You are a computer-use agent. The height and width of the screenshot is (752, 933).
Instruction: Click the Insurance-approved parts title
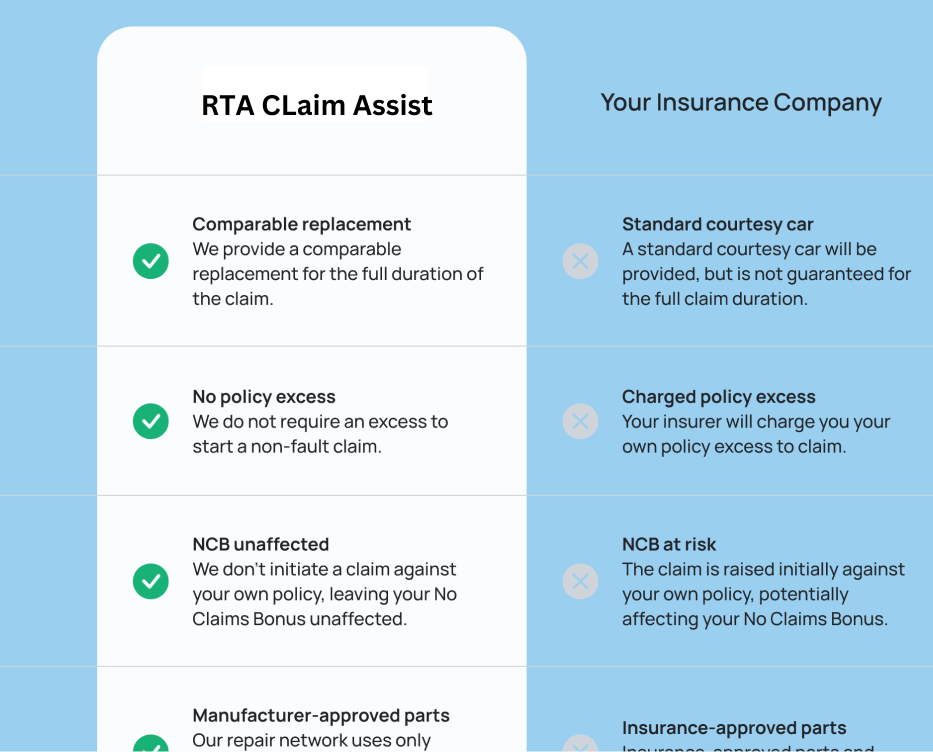[x=734, y=728]
